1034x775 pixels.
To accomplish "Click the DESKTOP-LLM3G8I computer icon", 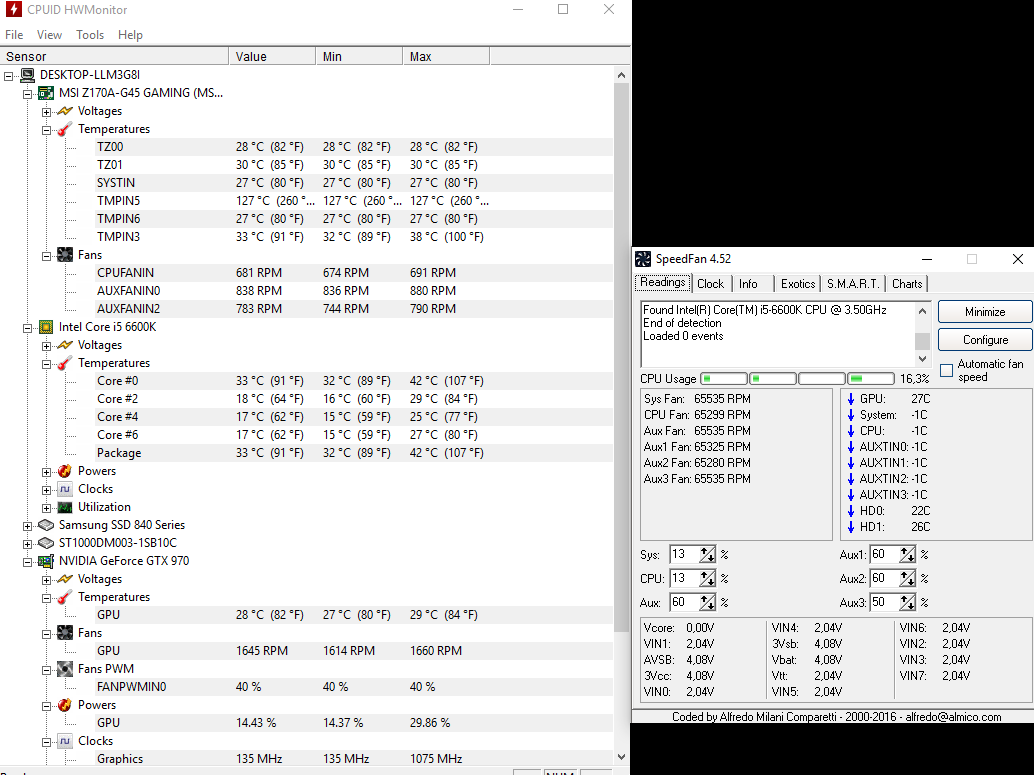I will click(x=27, y=75).
